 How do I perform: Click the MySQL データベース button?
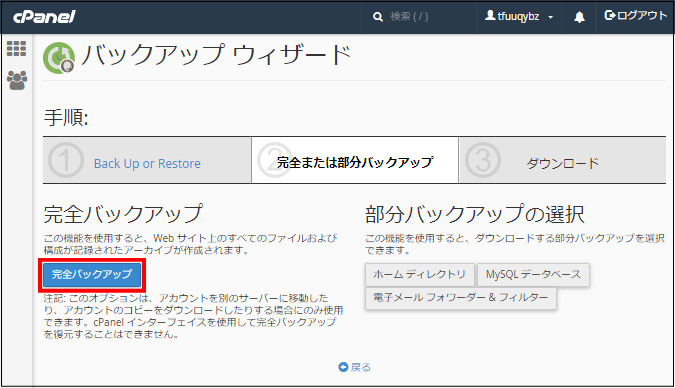533,275
